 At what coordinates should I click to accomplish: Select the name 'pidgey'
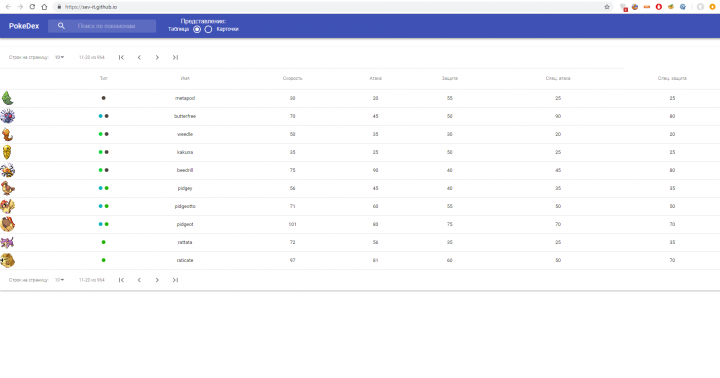click(185, 188)
